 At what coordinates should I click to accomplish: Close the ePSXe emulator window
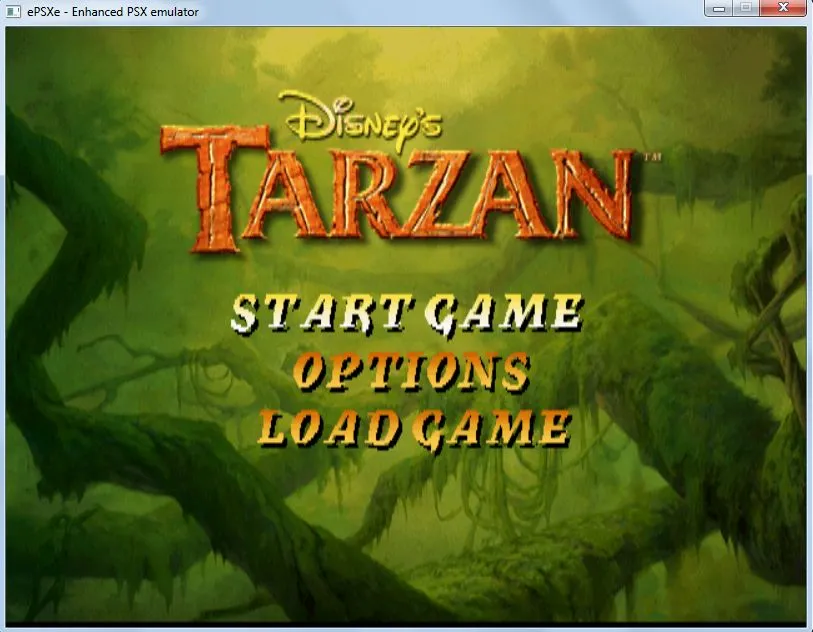[x=783, y=8]
